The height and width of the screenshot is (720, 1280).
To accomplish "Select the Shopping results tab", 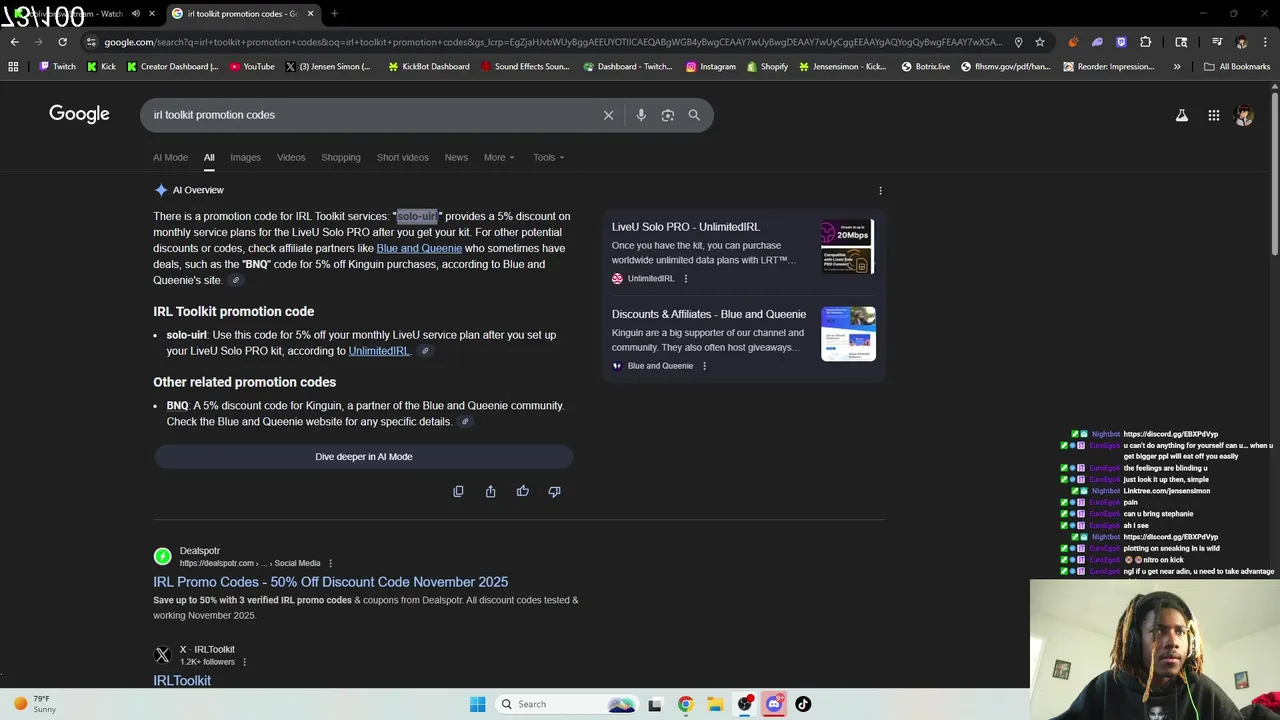I will tap(341, 157).
